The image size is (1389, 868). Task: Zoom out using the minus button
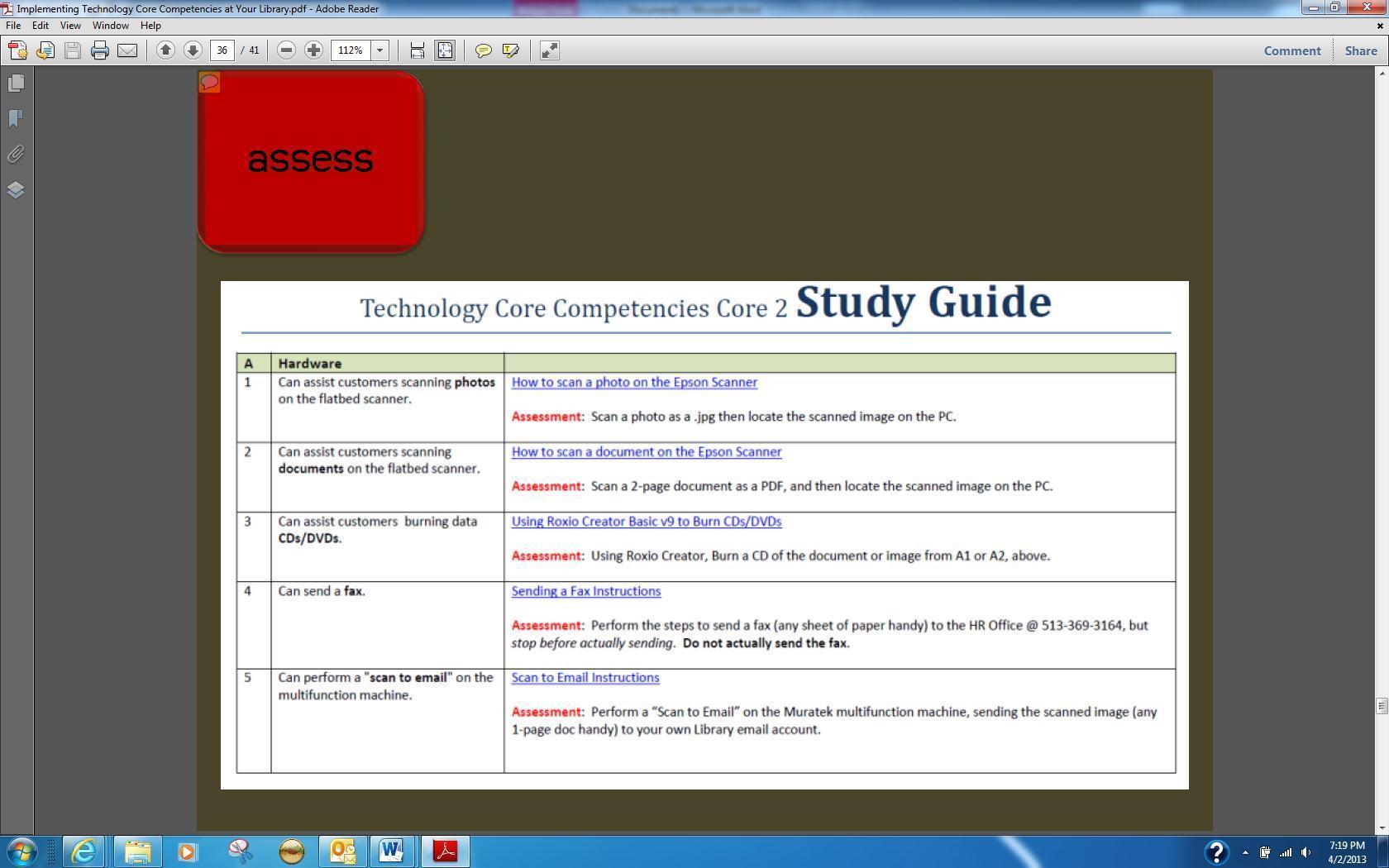pos(286,50)
